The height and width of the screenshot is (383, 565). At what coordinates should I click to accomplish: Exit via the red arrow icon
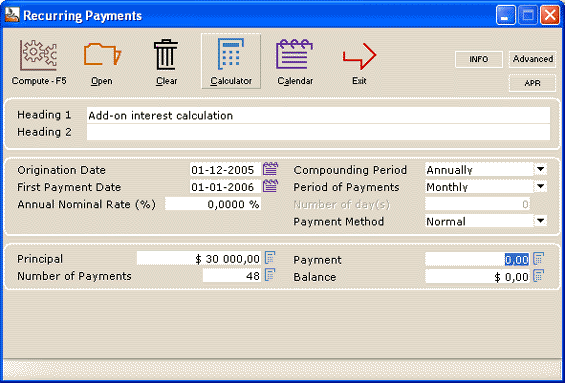pos(359,56)
